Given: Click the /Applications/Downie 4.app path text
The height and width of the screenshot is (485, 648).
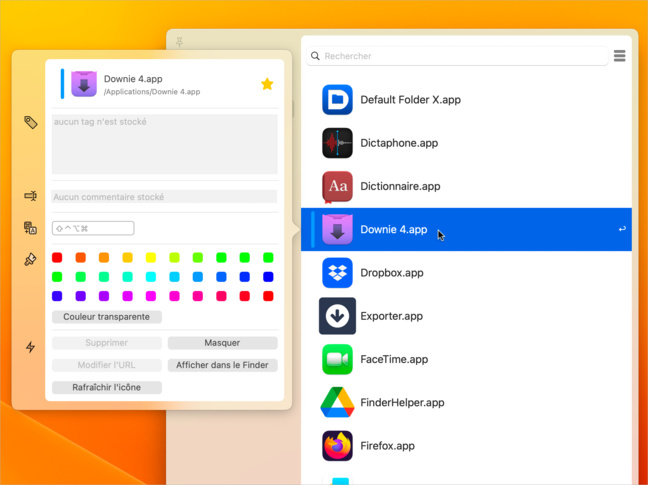Looking at the screenshot, I should coord(152,92).
